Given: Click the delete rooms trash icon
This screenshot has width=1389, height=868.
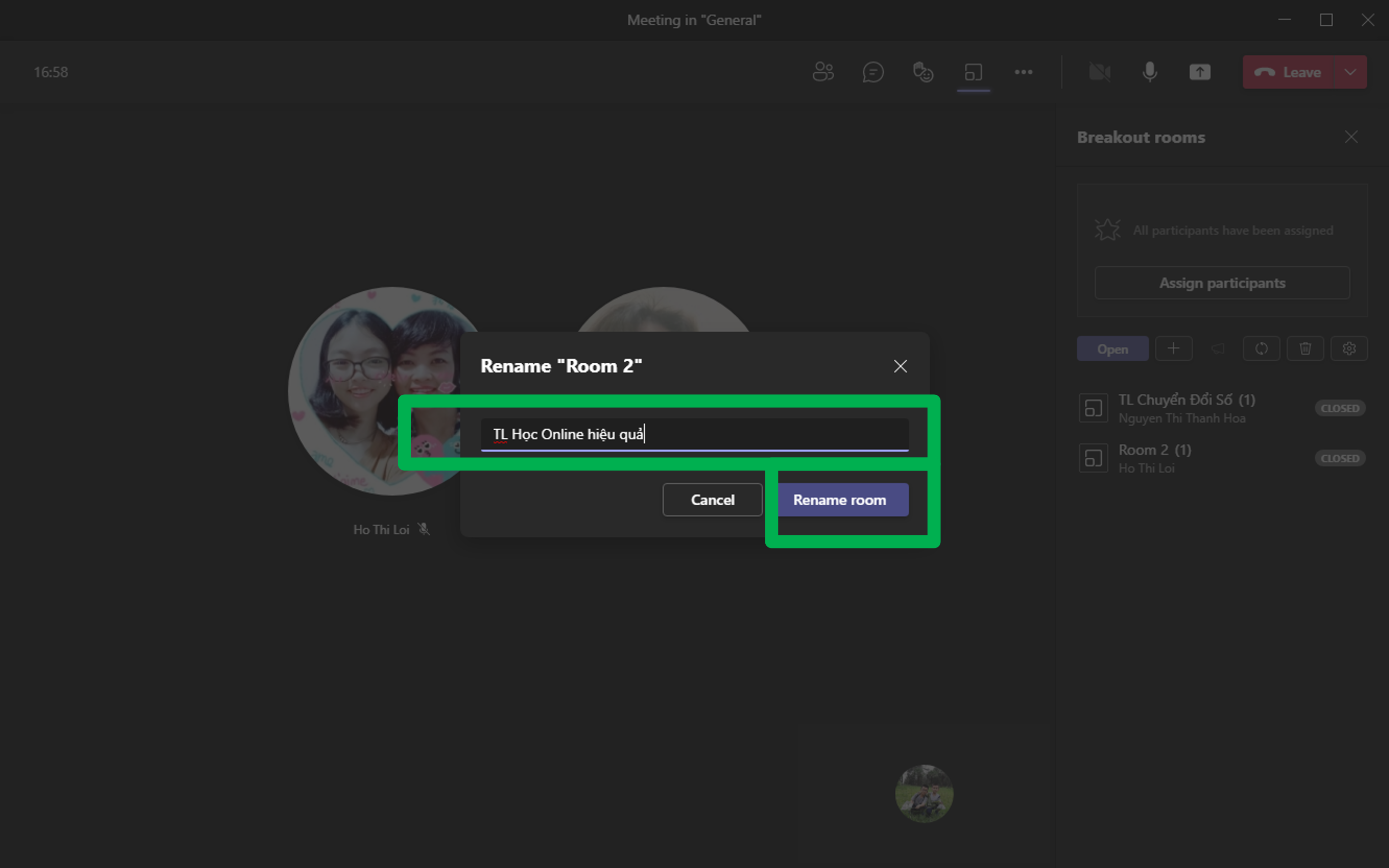Looking at the screenshot, I should 1305,349.
